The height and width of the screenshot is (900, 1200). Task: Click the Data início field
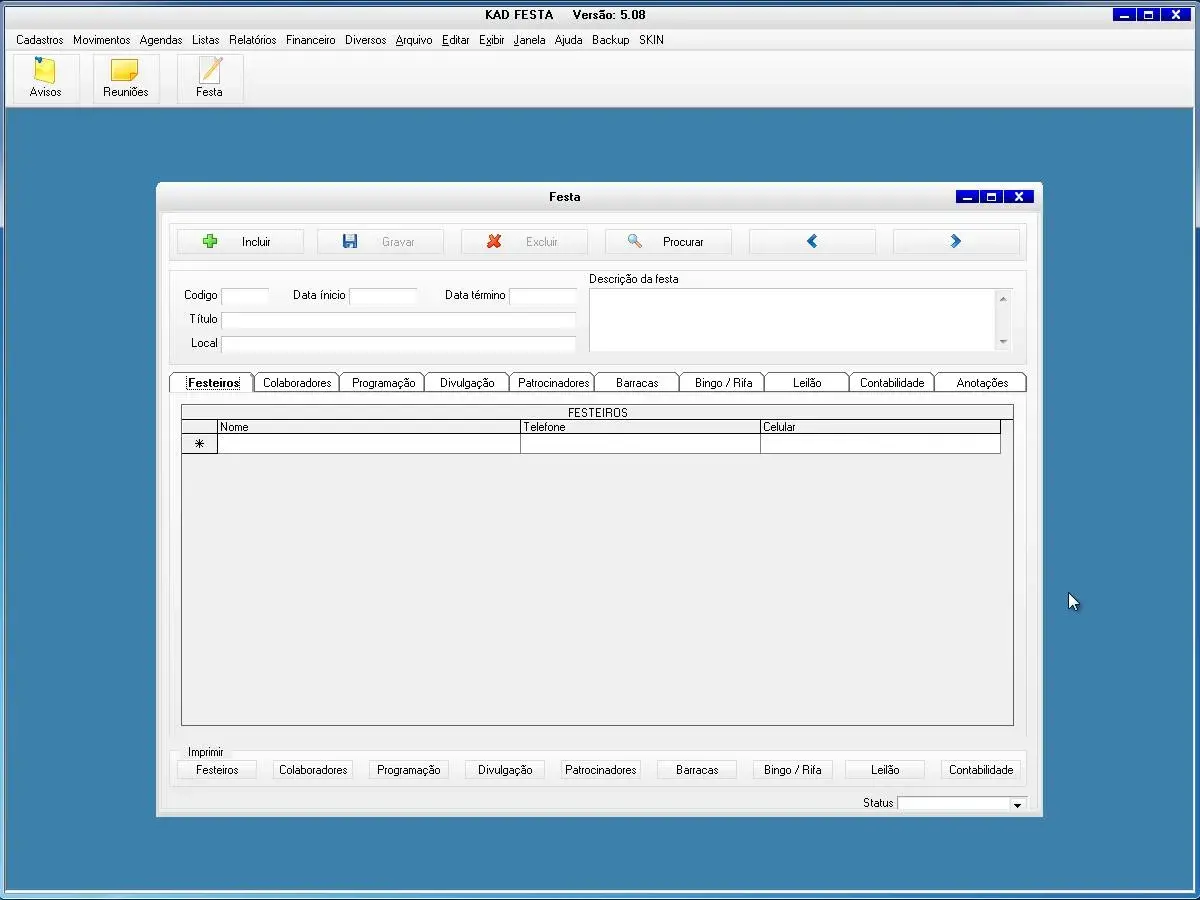[x=383, y=296]
